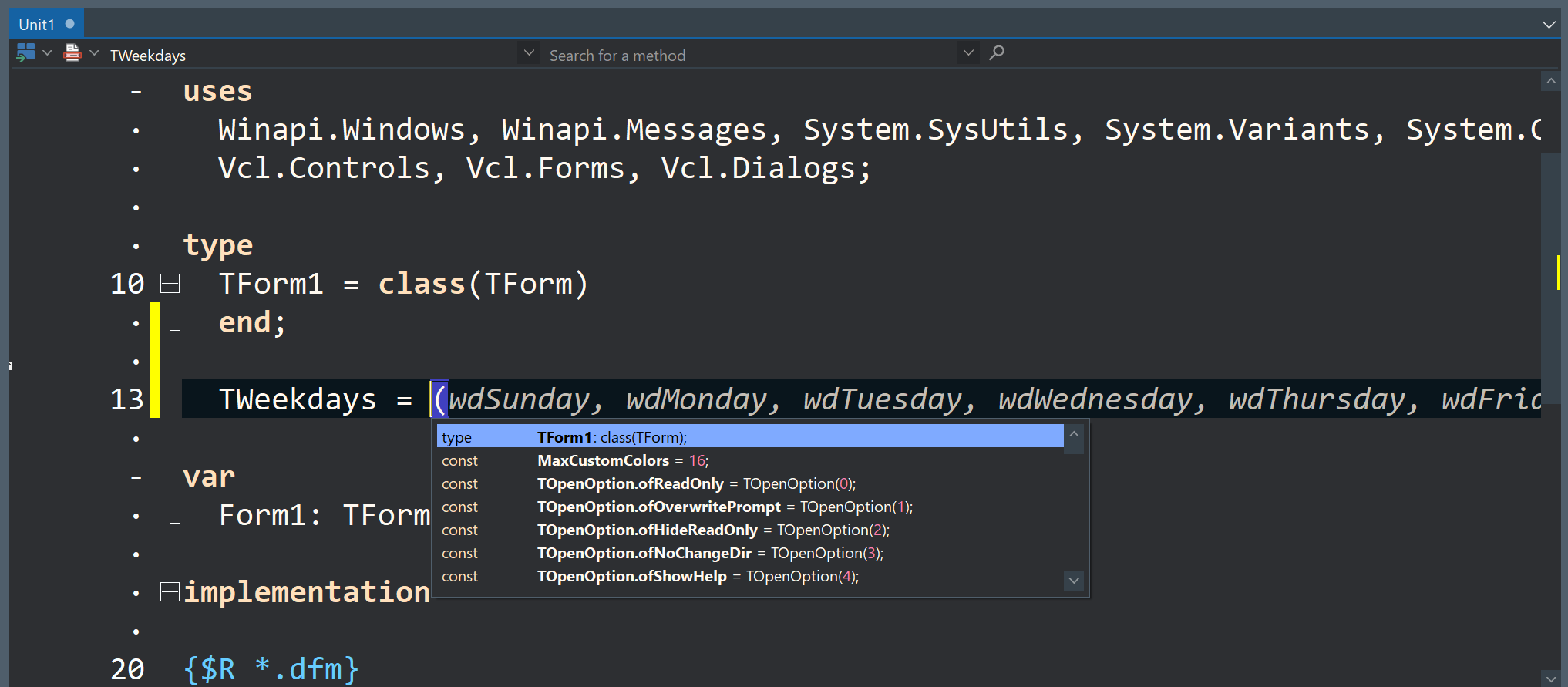Click line number 13 in gutter
Viewport: 1568px width, 687px height.
click(127, 399)
